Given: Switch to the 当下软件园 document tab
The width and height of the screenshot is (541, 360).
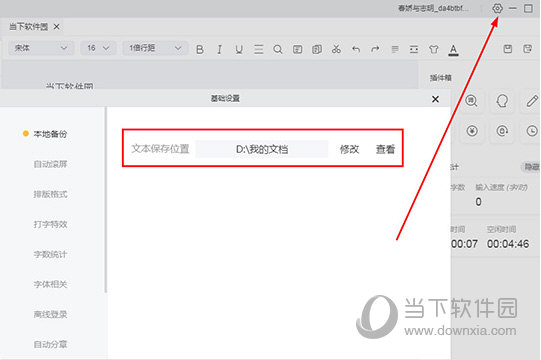Looking at the screenshot, I should click(x=28, y=27).
